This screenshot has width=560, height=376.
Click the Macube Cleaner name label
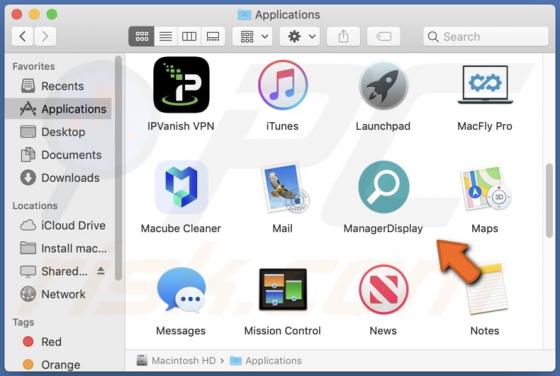click(181, 229)
